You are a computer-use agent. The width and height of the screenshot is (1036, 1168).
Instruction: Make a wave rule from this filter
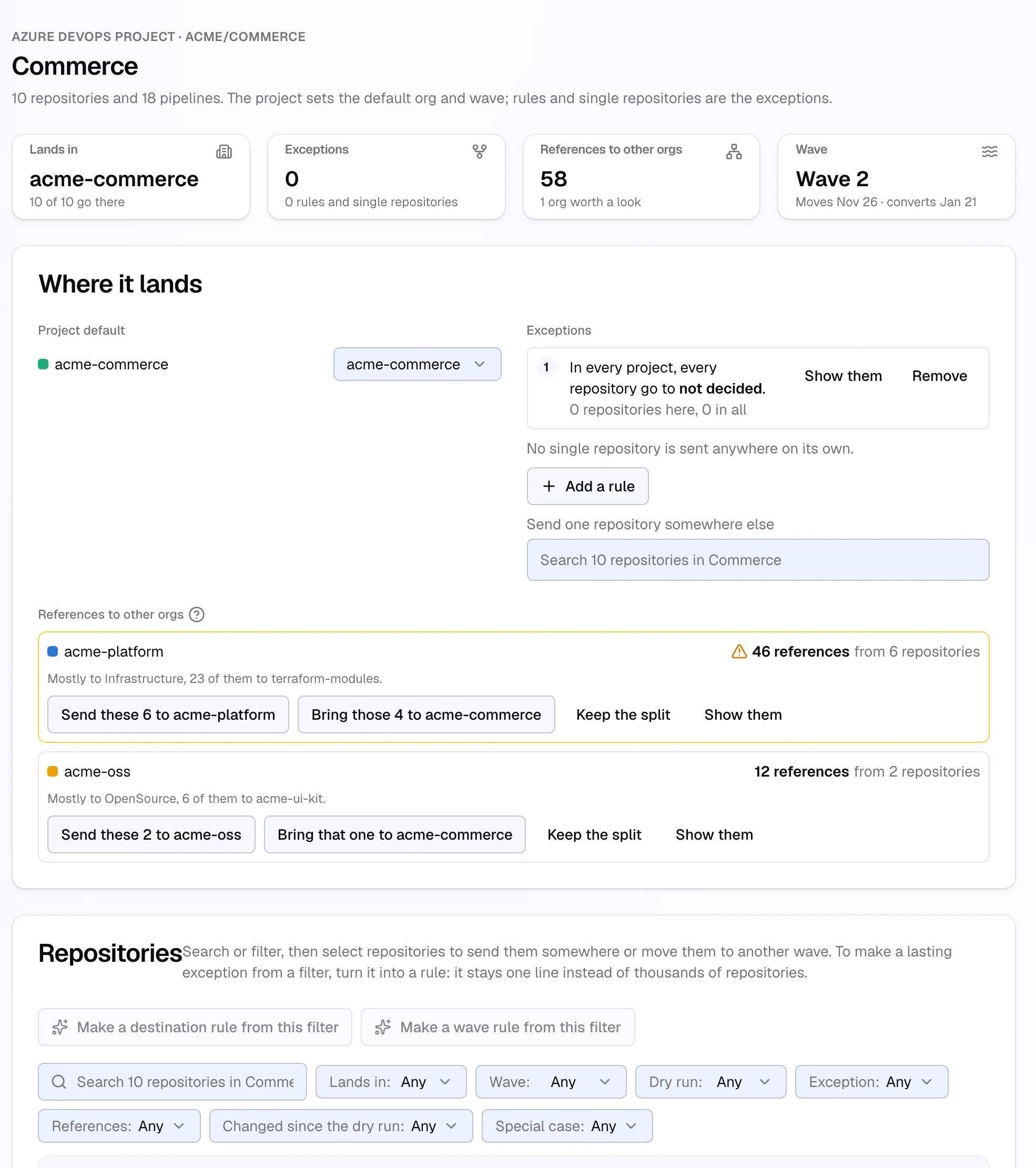pos(497,1027)
